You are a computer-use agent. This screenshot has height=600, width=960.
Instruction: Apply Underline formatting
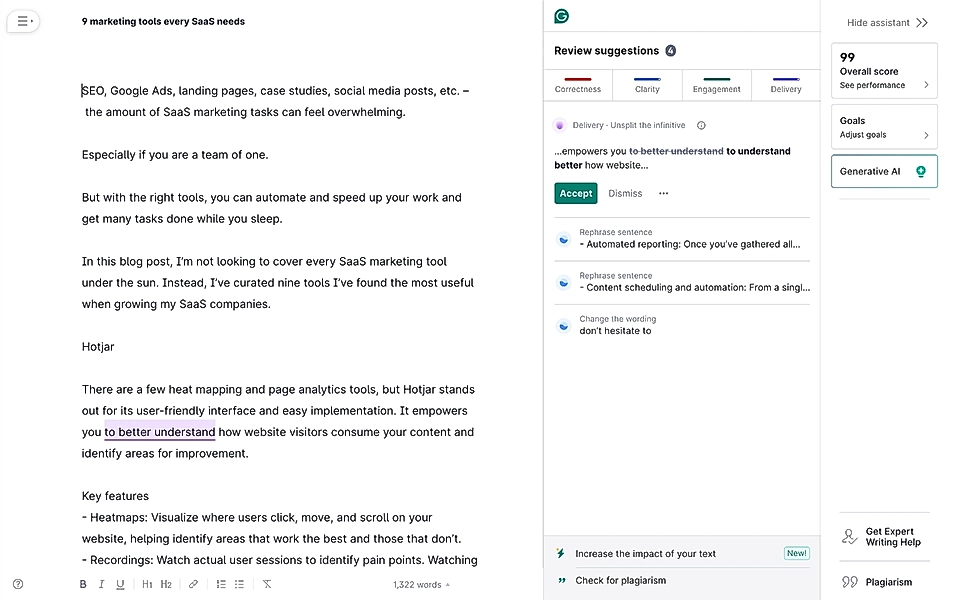point(120,584)
